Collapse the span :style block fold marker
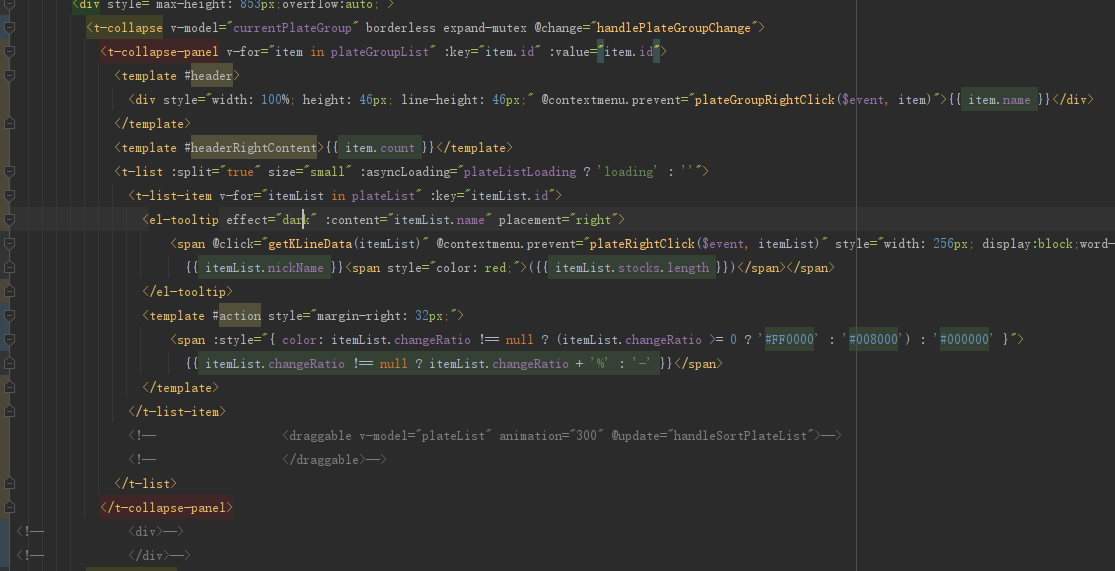Viewport: 1115px width, 571px height. pyautogui.click(x=9, y=339)
